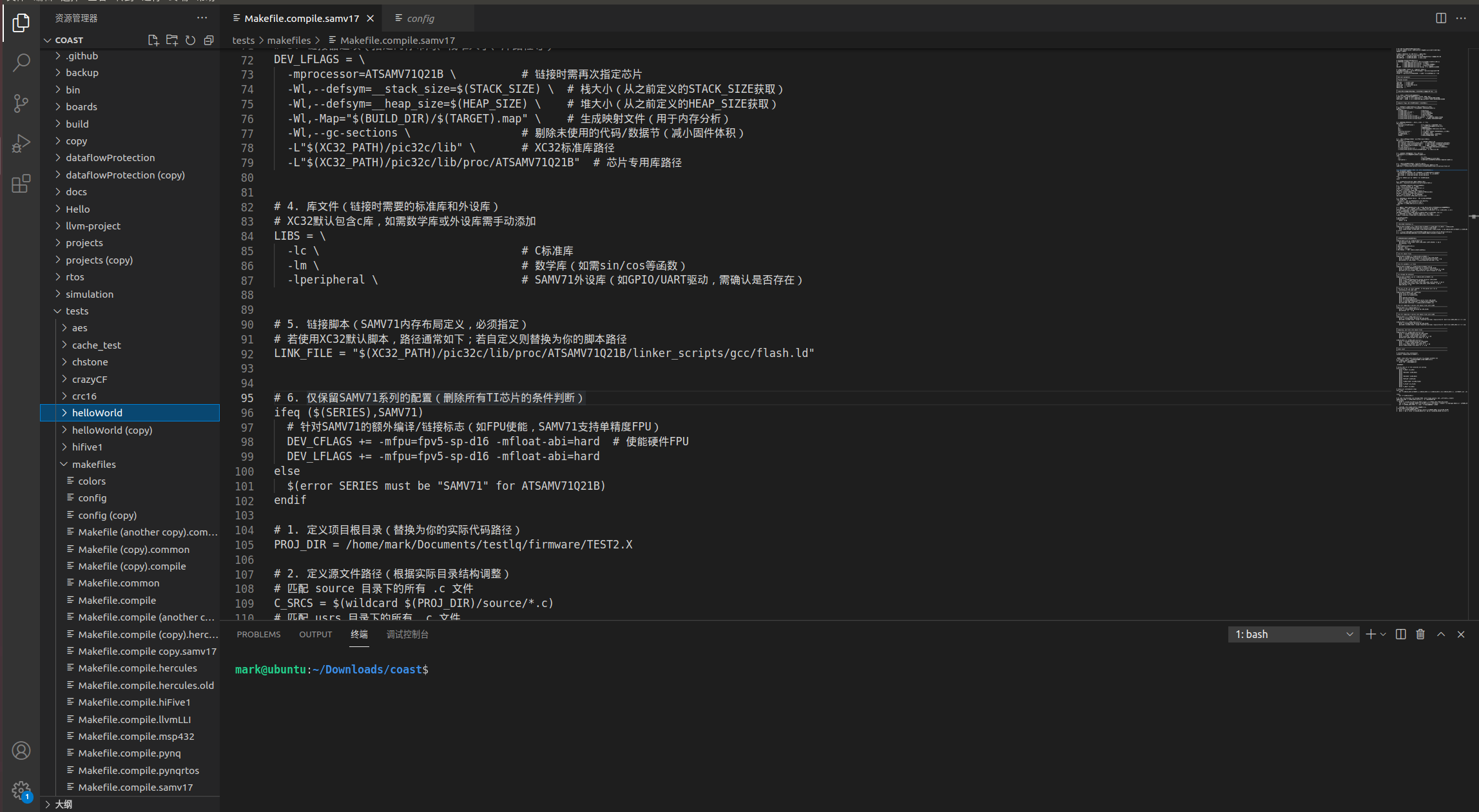The height and width of the screenshot is (812, 1479).
Task: Open the Run and Debug view
Action: click(21, 143)
